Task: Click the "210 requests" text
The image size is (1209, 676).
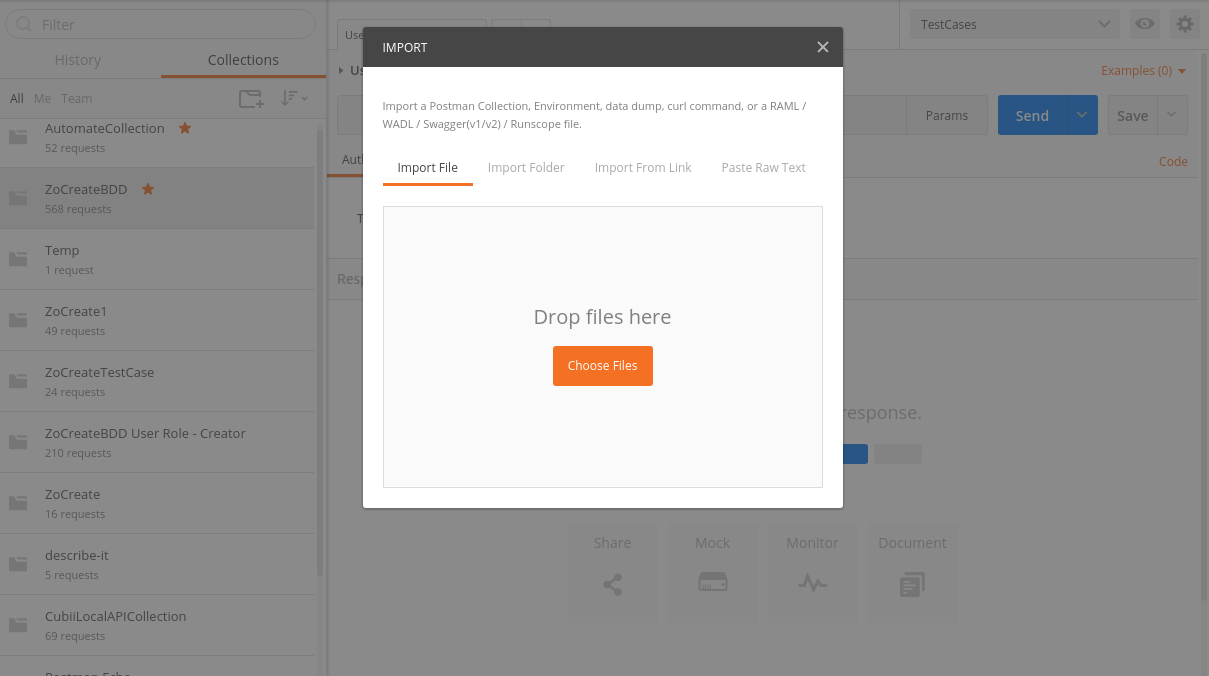Action: [78, 453]
